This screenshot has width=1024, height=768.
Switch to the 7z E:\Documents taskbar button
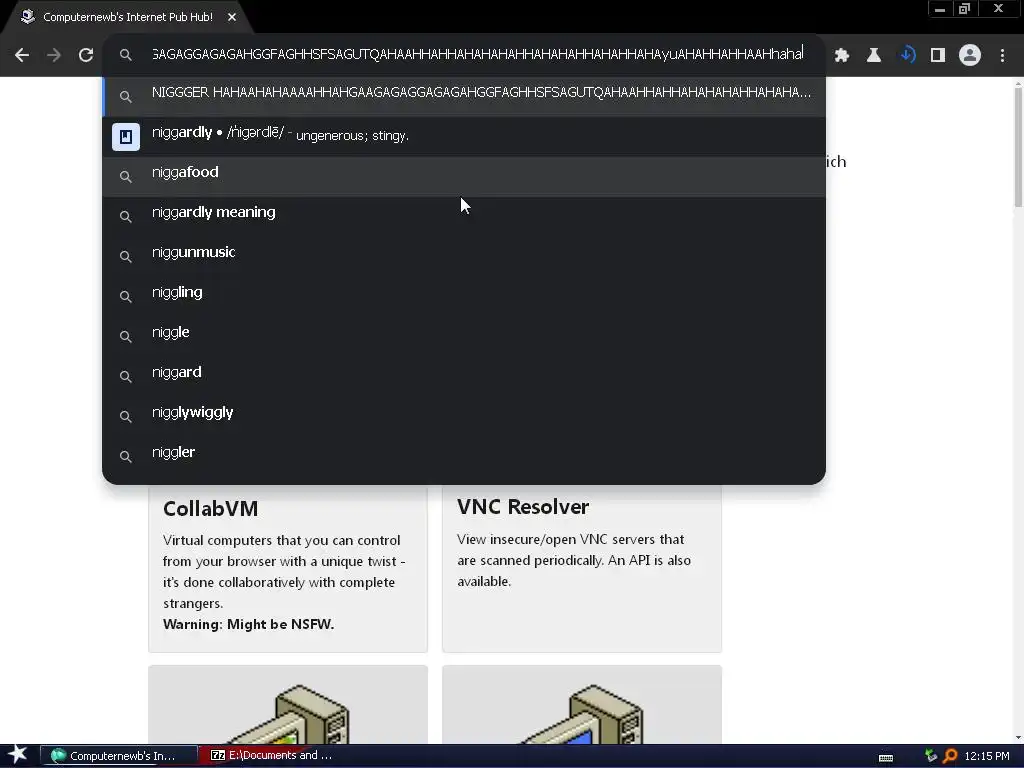point(271,755)
